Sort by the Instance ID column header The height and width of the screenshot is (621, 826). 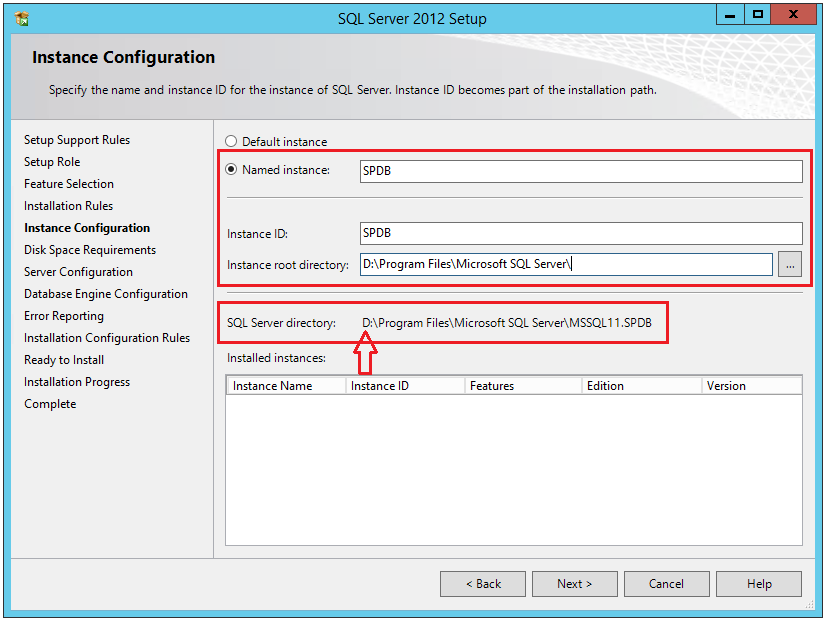pos(405,386)
